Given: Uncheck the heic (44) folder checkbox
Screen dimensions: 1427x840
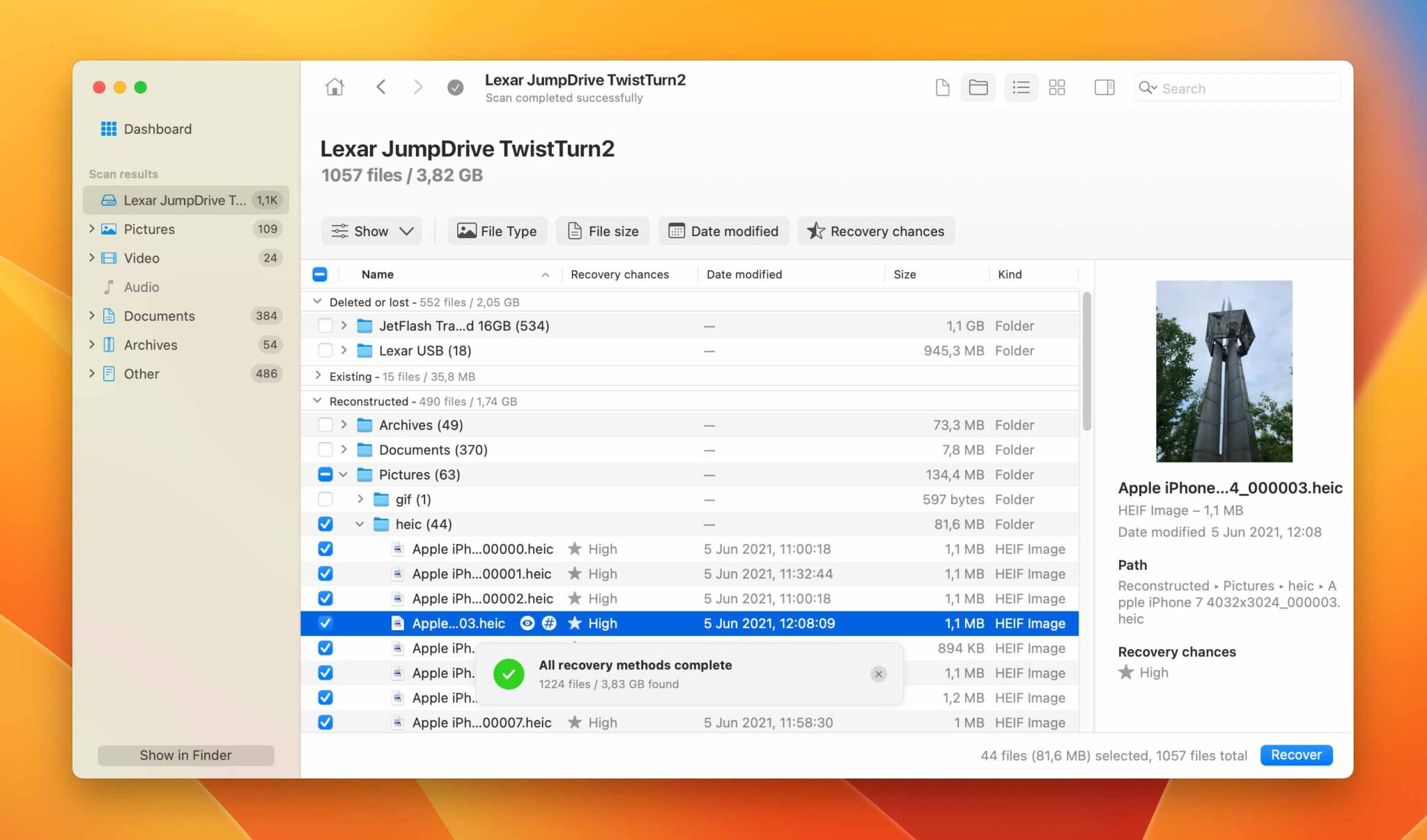Looking at the screenshot, I should (325, 524).
